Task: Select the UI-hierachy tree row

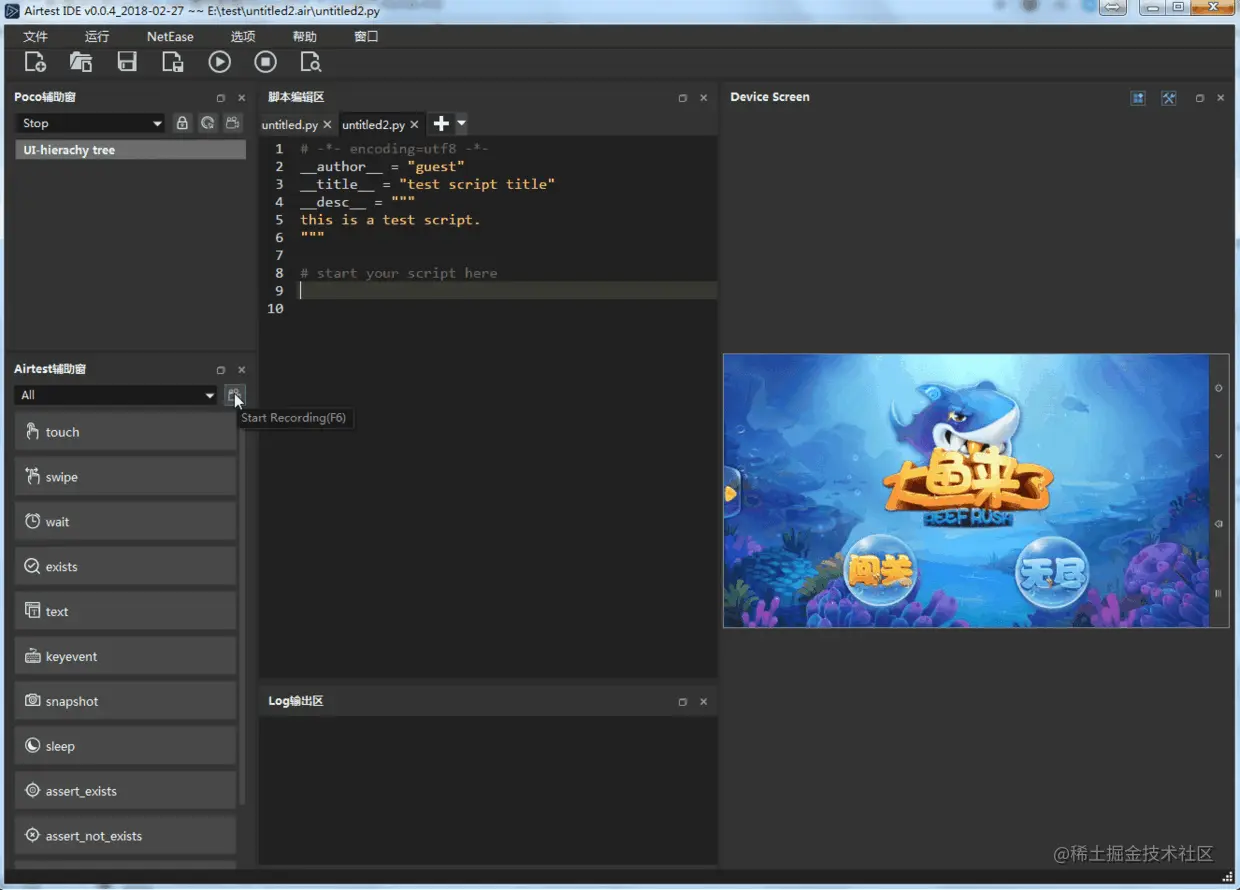Action: (x=130, y=150)
